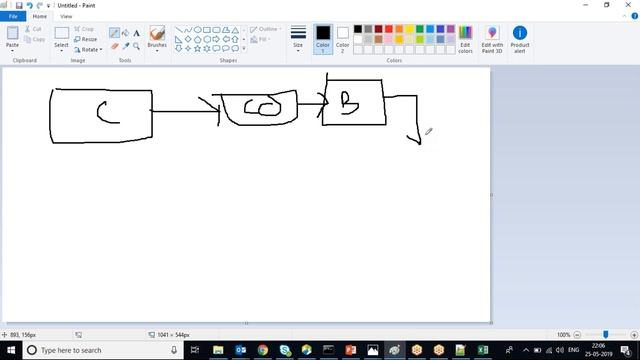Click the Undo icon in title bar
The width and height of the screenshot is (640, 360).
tap(29, 5)
